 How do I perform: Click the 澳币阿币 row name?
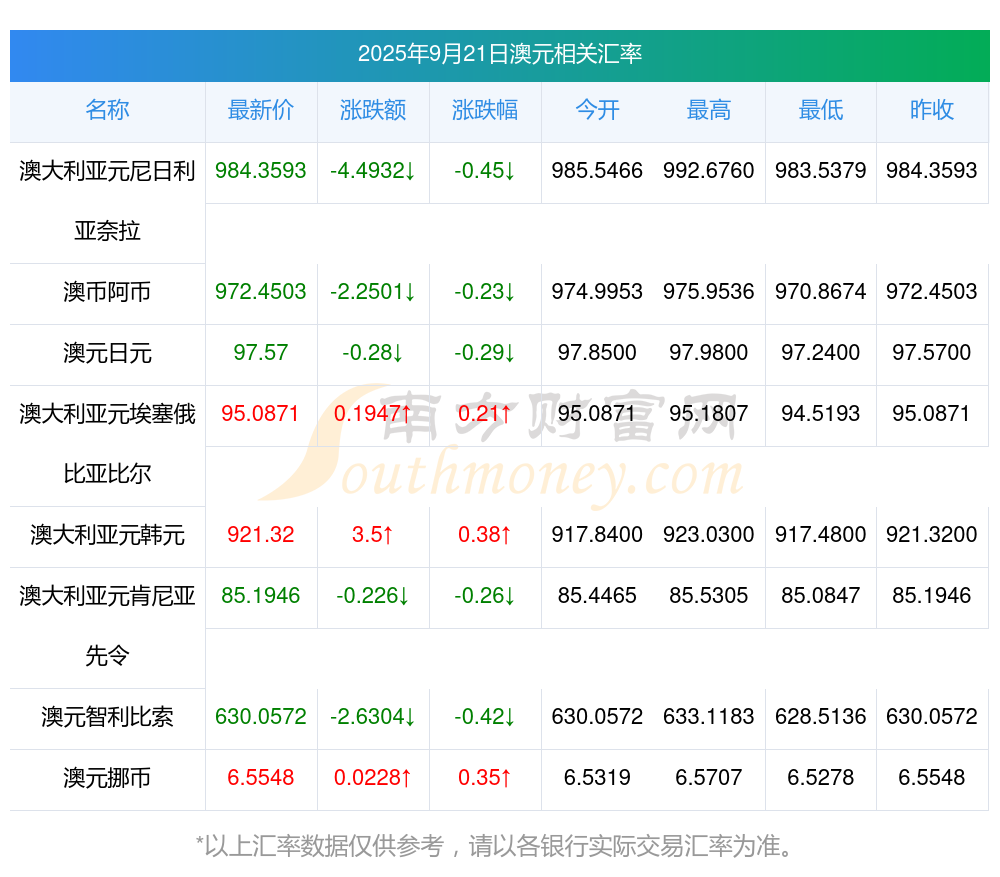(x=107, y=292)
